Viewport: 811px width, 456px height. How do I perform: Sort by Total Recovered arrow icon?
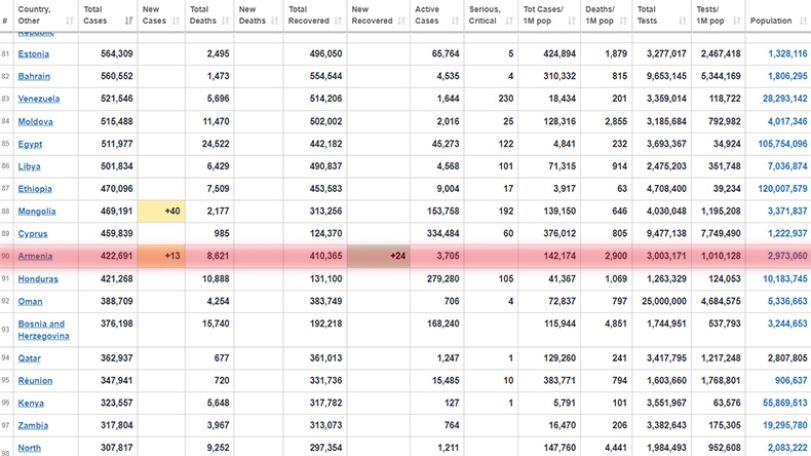(338, 21)
